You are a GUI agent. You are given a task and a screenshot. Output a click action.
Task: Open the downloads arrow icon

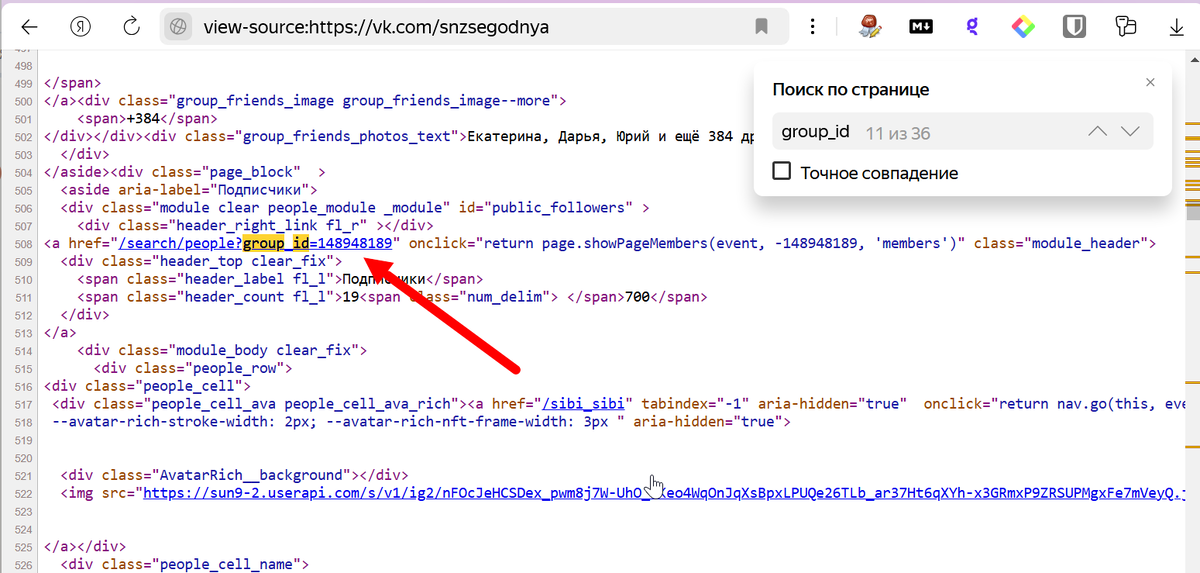[x=1177, y=27]
